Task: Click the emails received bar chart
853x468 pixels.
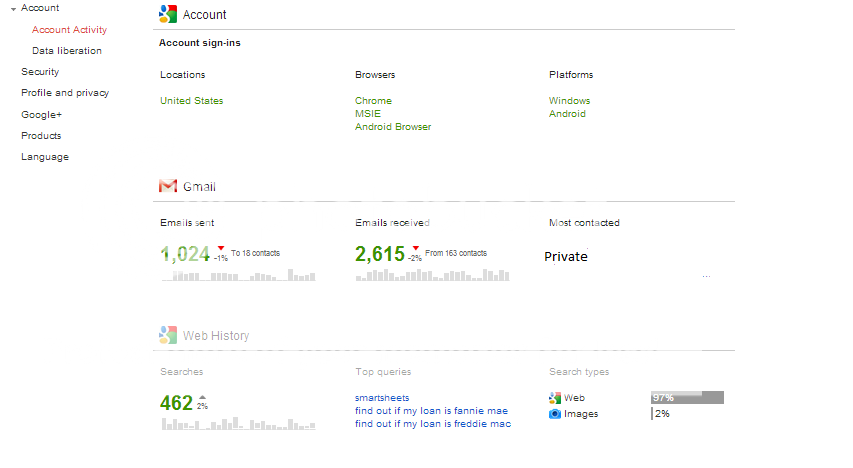Action: pyautogui.click(x=432, y=275)
